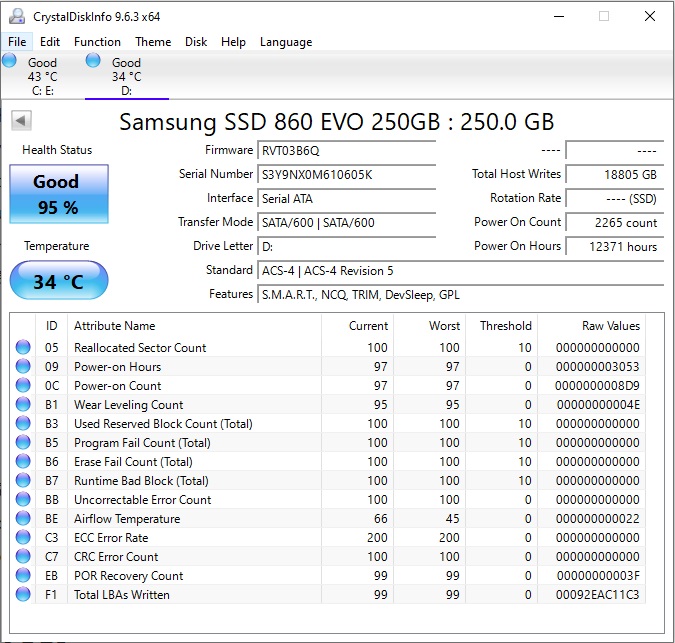Click the status orb for Airflow Temperature
The image size is (675, 643).
click(x=23, y=518)
